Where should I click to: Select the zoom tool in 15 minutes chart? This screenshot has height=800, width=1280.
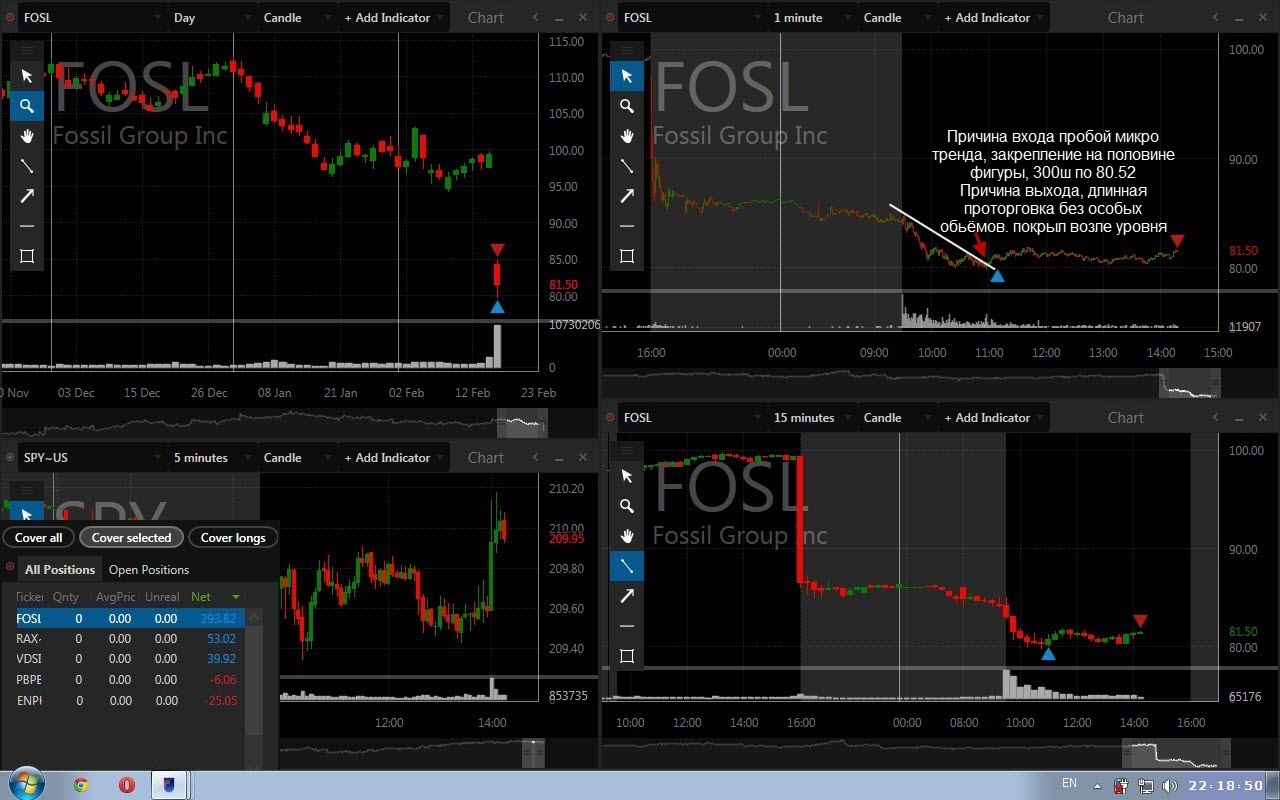pyautogui.click(x=627, y=506)
